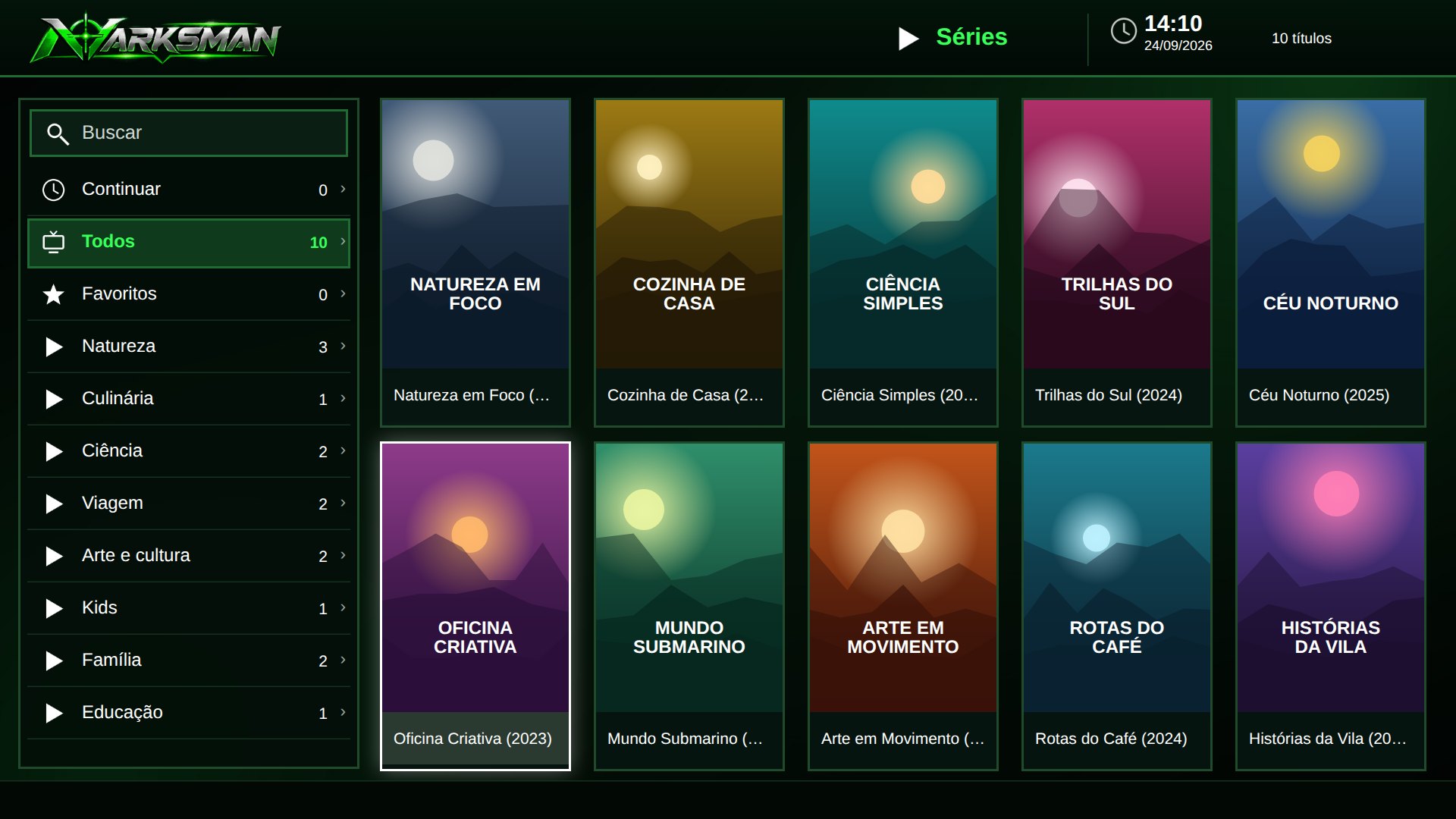Click the Marksman logo
The width and height of the screenshot is (1456, 819).
click(x=155, y=38)
